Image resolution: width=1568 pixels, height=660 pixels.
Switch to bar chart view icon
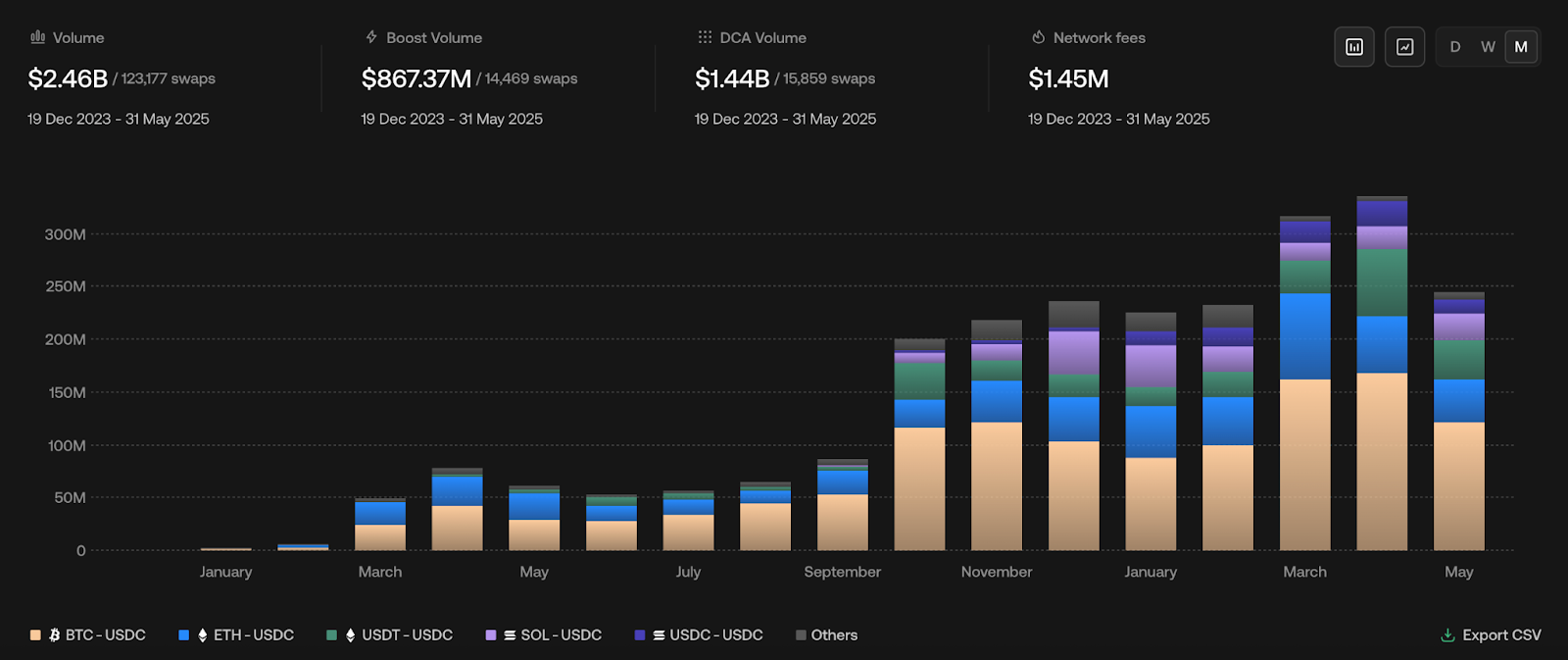coord(1354,47)
